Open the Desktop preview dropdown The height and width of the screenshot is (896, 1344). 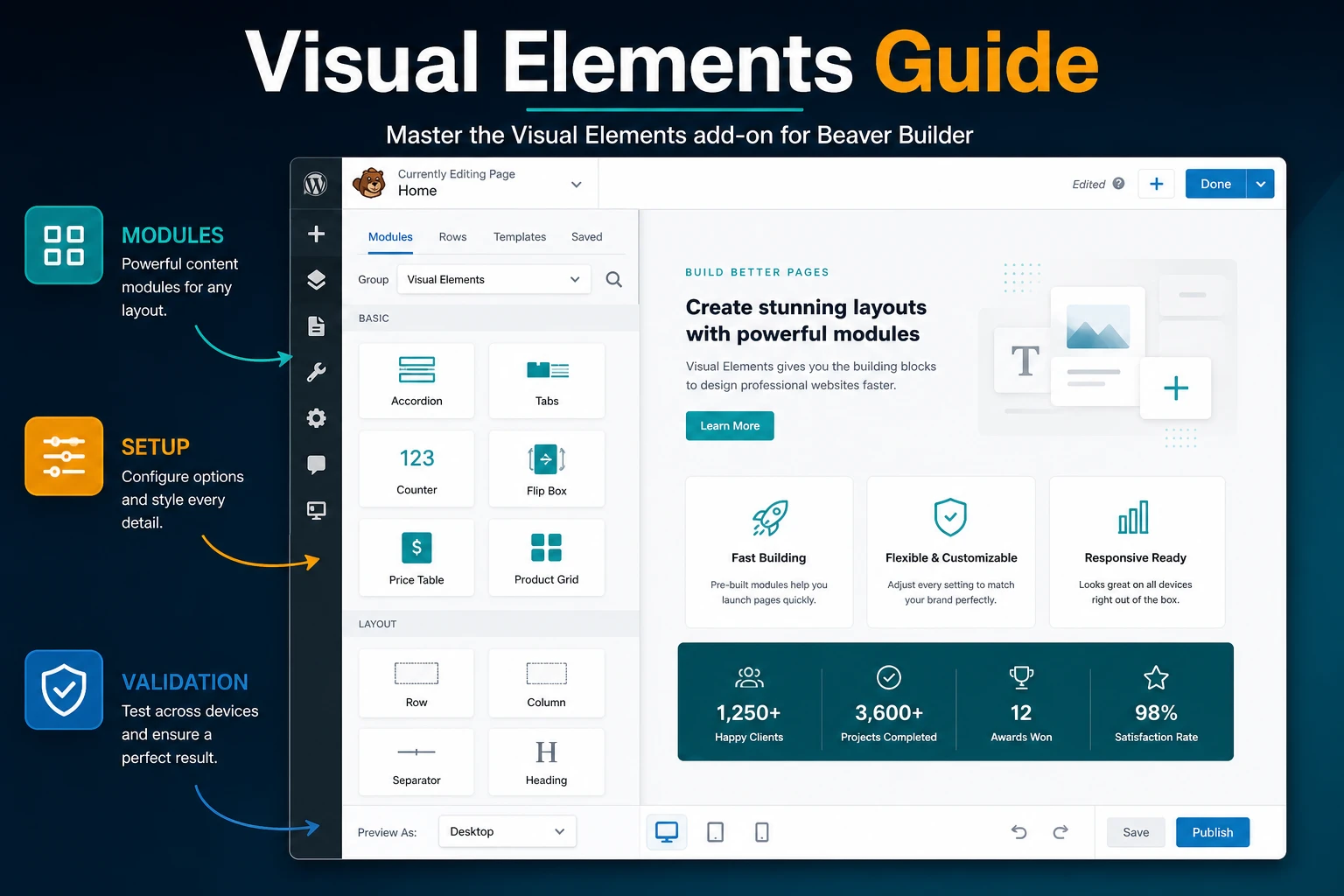(x=507, y=831)
